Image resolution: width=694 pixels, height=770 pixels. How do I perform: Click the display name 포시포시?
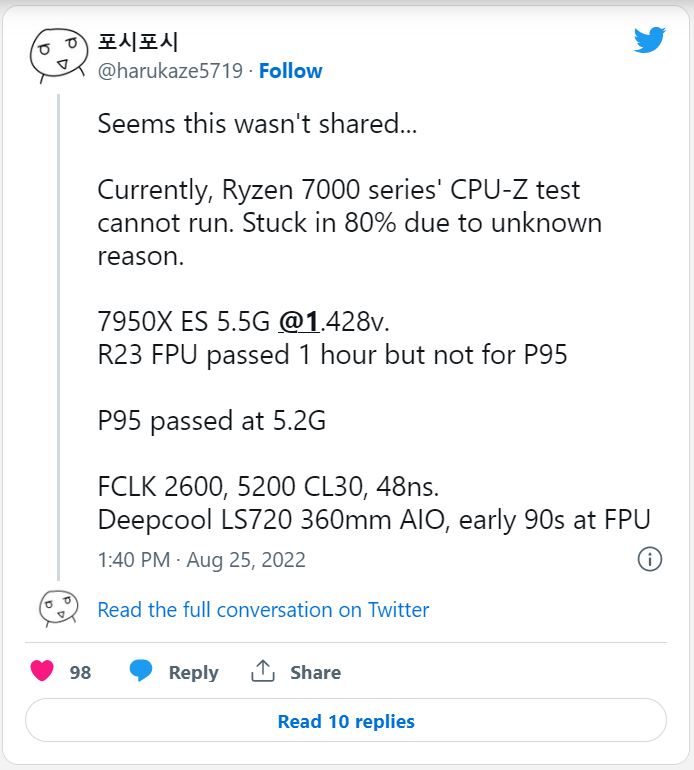(x=138, y=43)
